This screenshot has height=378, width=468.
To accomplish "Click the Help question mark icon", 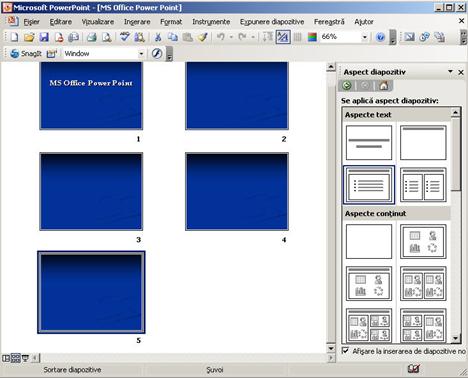I will click(380, 37).
